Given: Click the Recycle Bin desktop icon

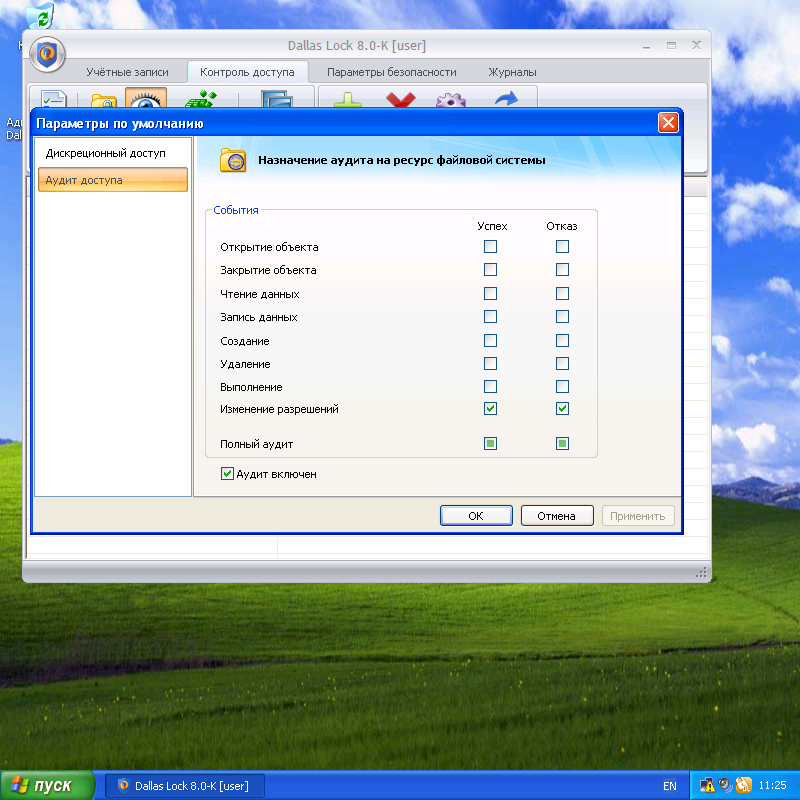Looking at the screenshot, I should [40, 14].
